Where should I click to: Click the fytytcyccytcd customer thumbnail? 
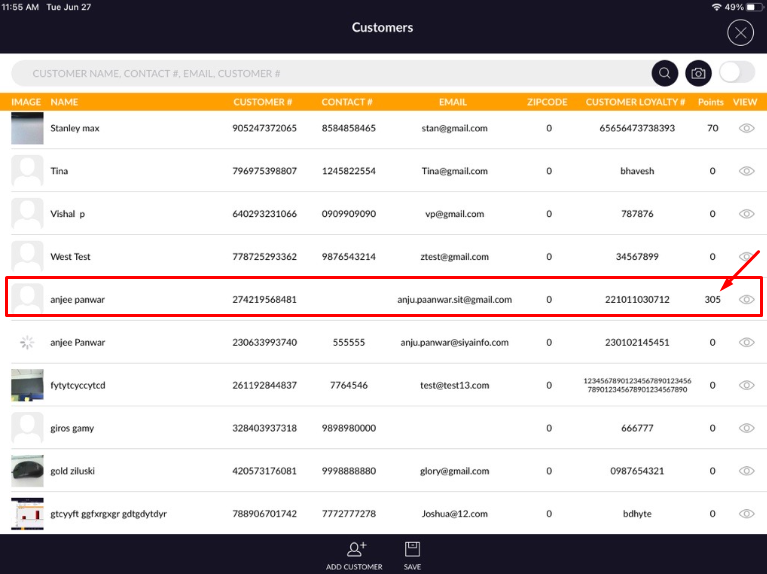tap(27, 385)
